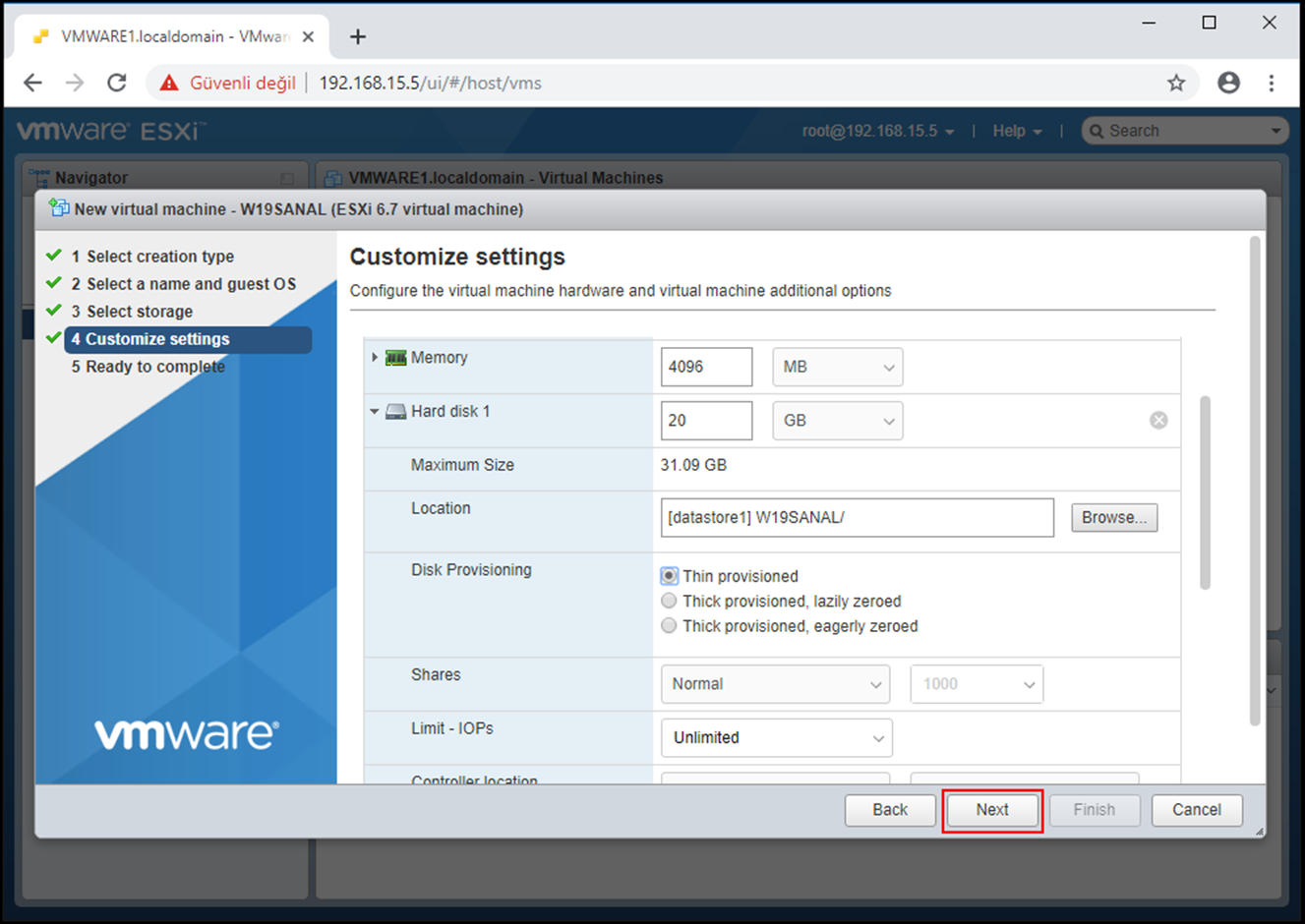The width and height of the screenshot is (1305, 924).
Task: Choose Thick provisioned, lazily zeroed
Action: click(669, 601)
